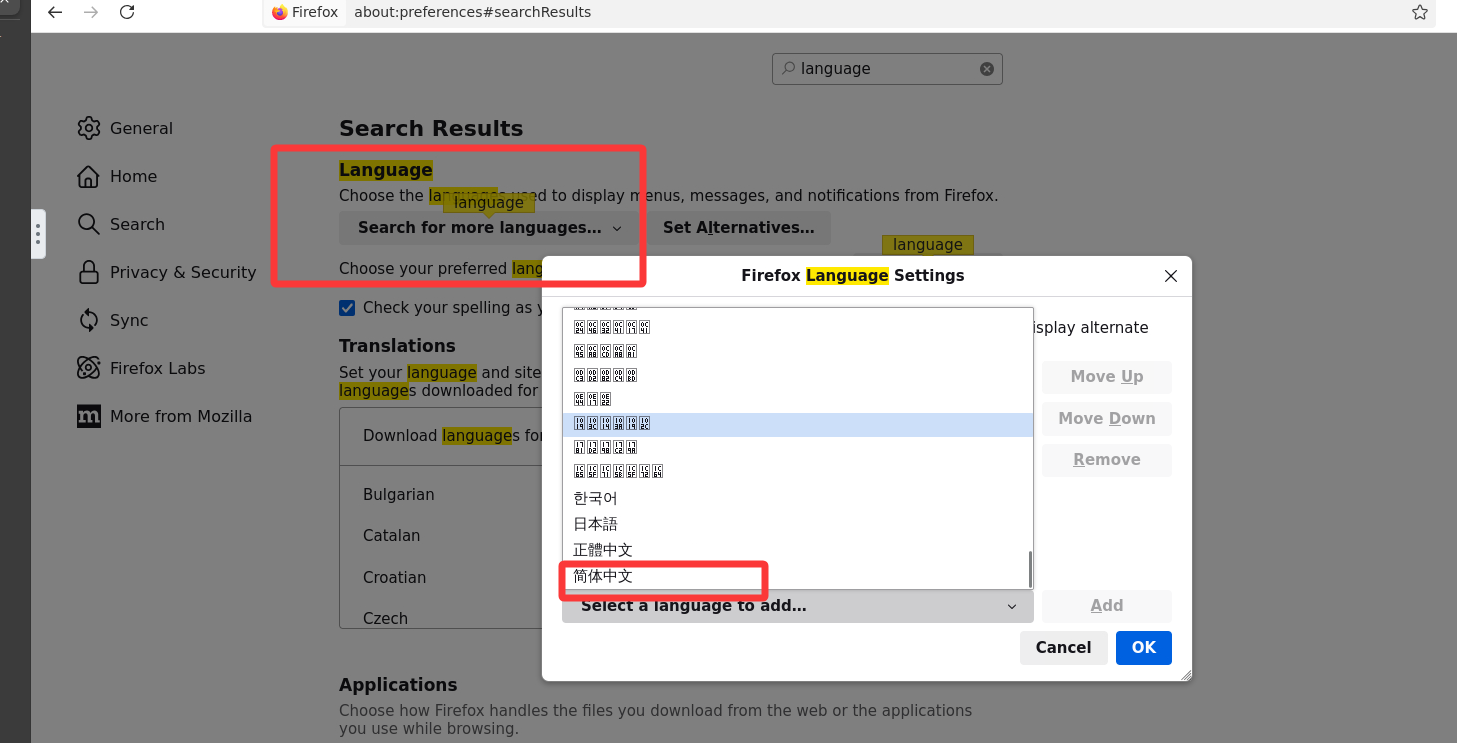Close the Firefox Language Settings dialog

point(1171,276)
